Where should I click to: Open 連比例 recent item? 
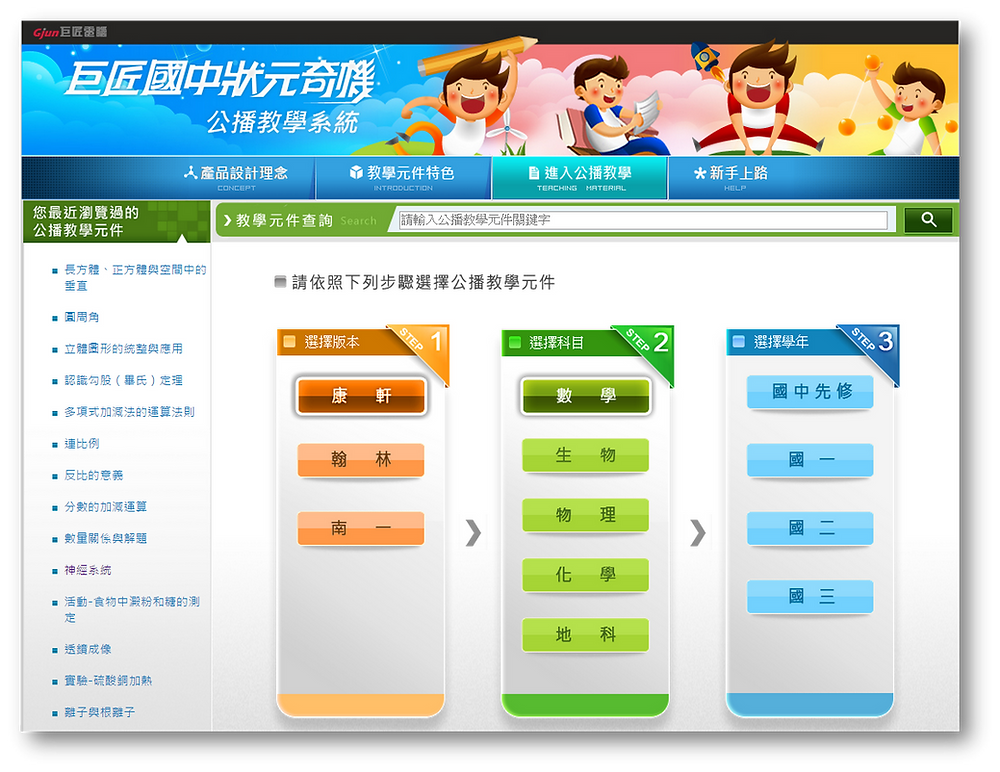[x=82, y=443]
